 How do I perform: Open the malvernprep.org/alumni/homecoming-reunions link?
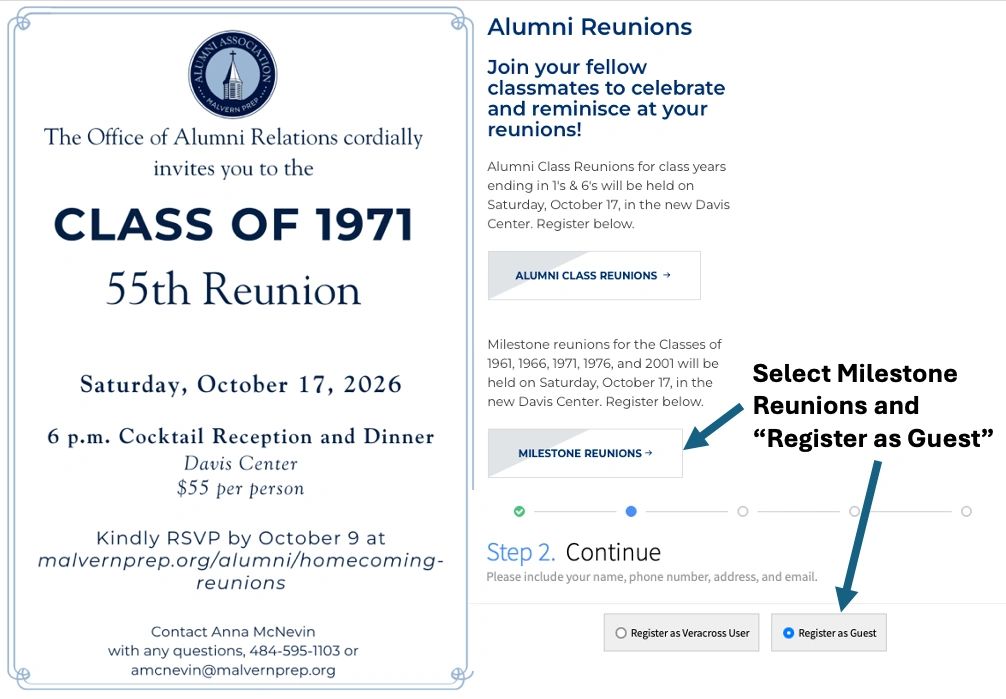241,571
